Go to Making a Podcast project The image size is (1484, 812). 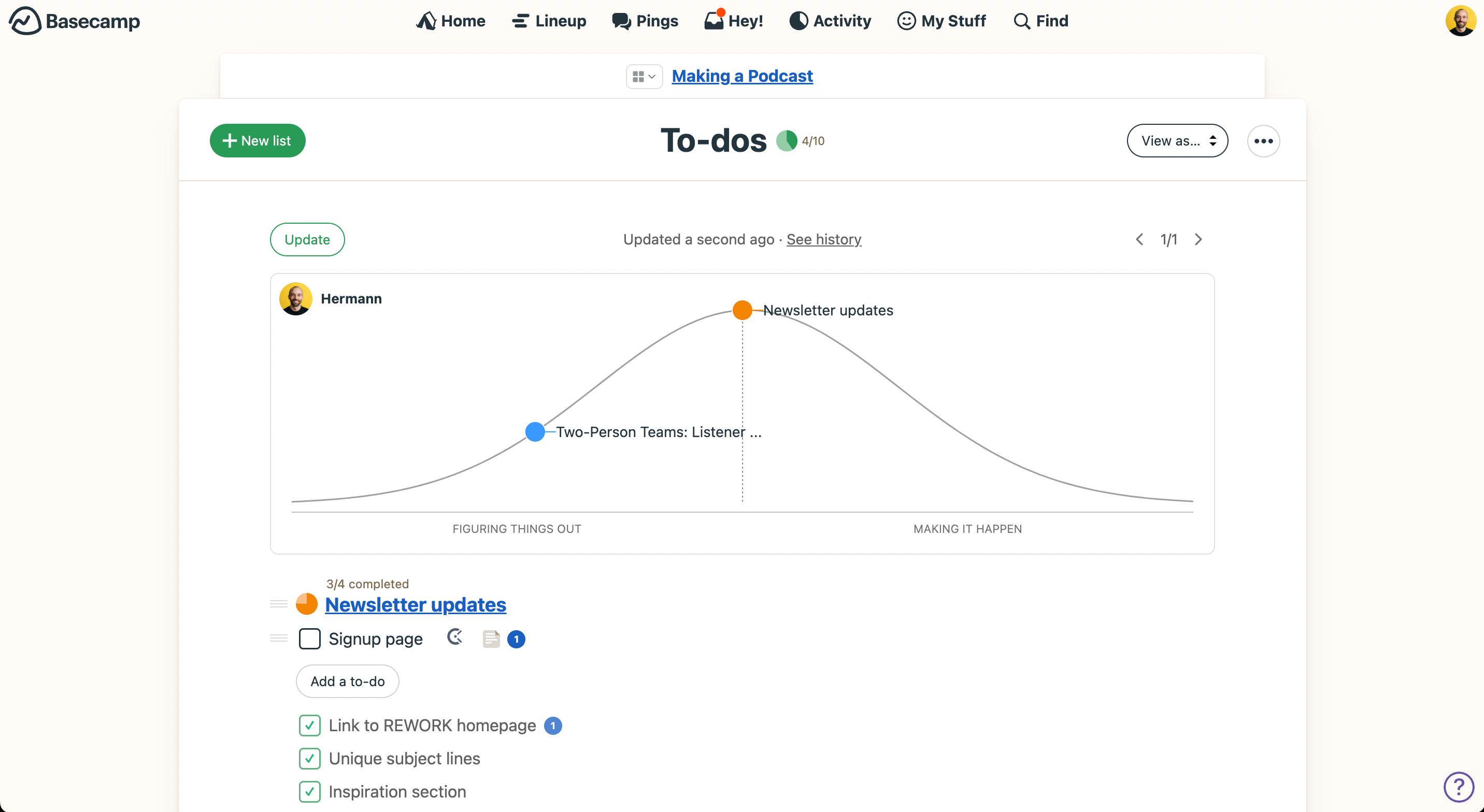coord(742,76)
